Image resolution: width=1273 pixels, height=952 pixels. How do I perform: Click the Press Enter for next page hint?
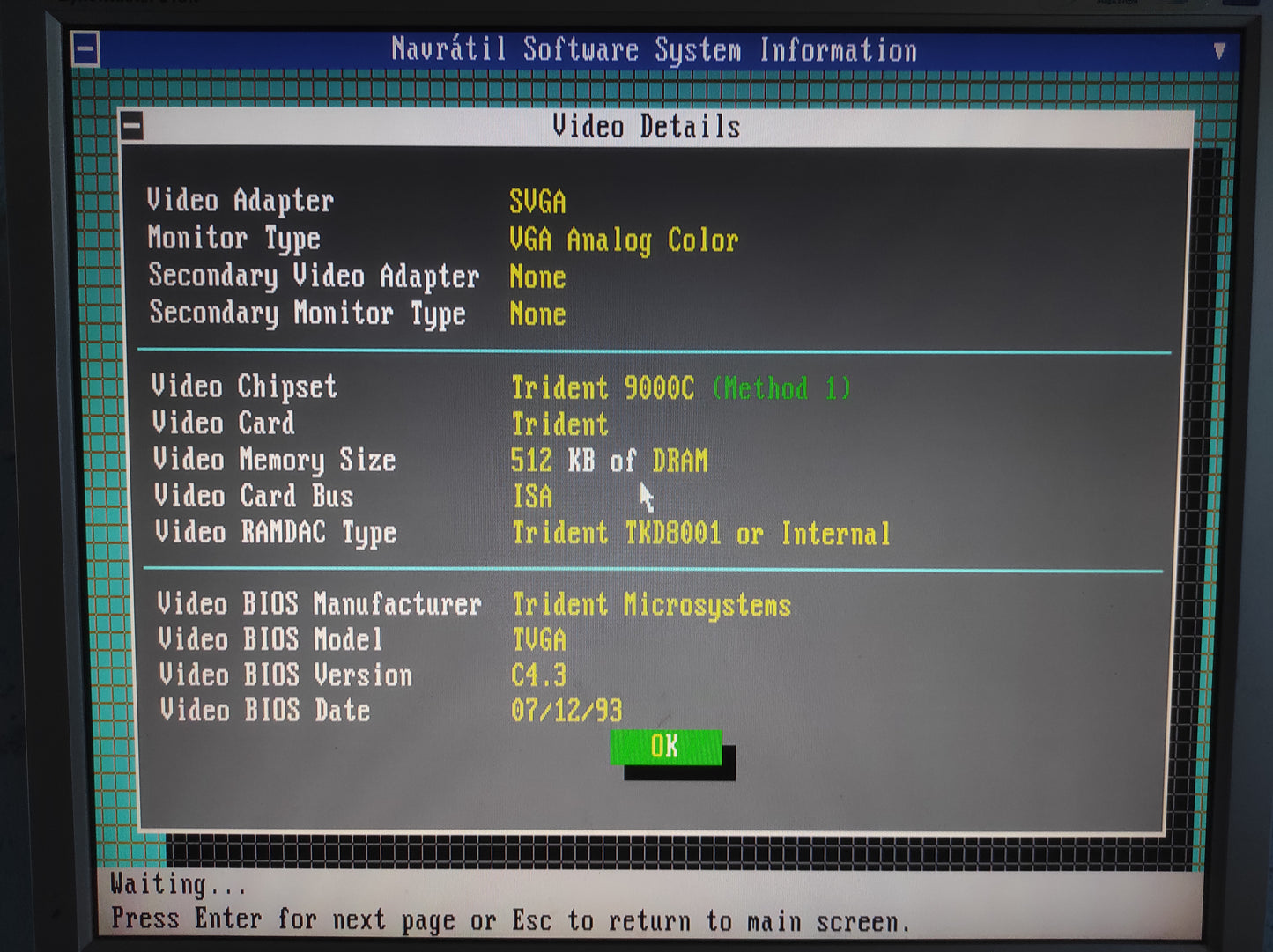(x=509, y=920)
